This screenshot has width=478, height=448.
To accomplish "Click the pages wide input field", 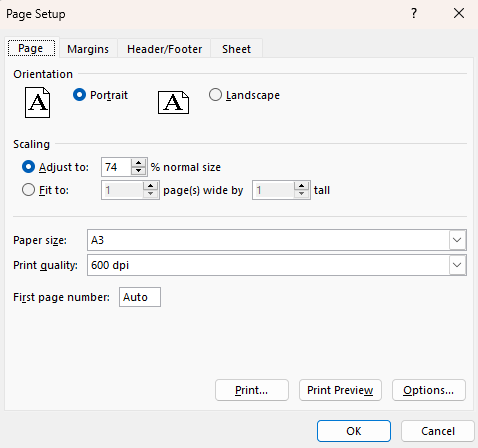I will (x=123, y=190).
